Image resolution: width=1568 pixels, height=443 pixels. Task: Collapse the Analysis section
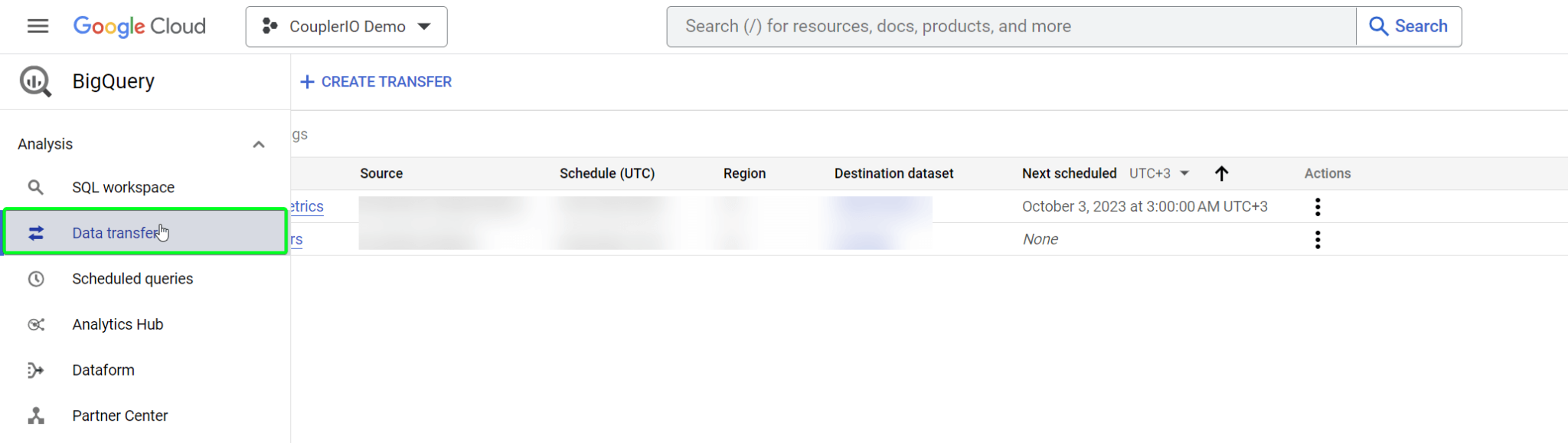[259, 144]
